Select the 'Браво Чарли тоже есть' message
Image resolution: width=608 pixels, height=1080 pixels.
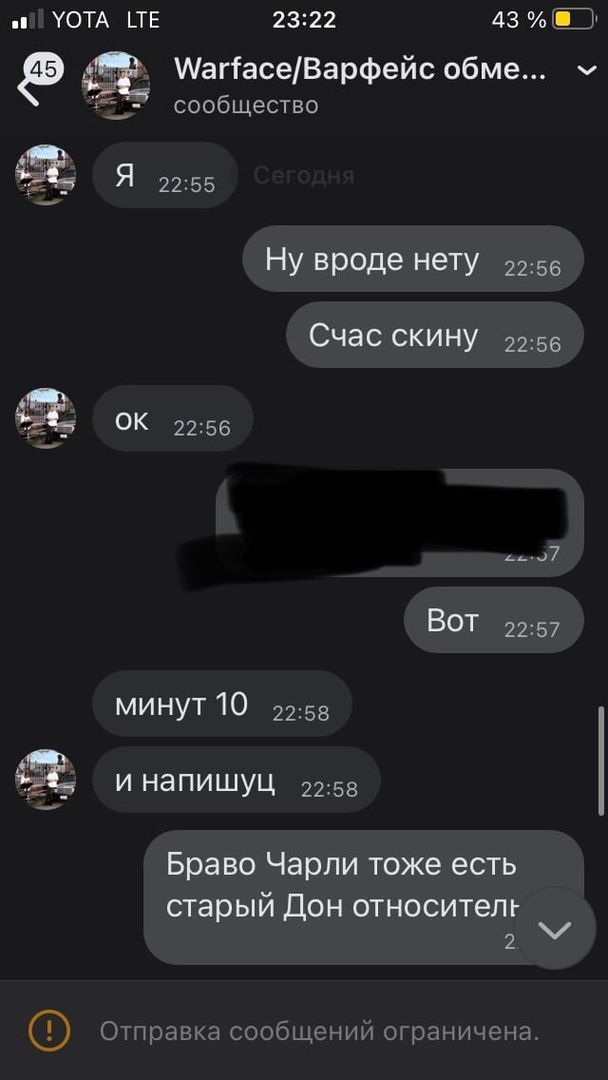click(364, 897)
